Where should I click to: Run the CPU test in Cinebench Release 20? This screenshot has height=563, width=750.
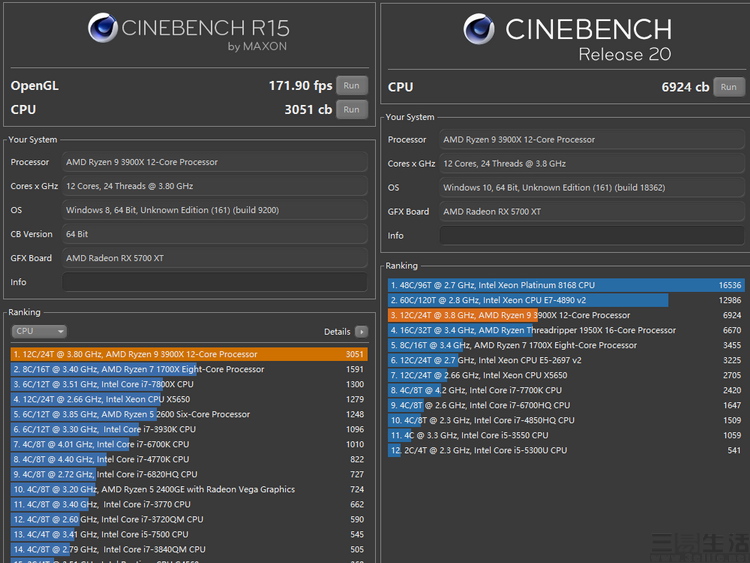(728, 87)
